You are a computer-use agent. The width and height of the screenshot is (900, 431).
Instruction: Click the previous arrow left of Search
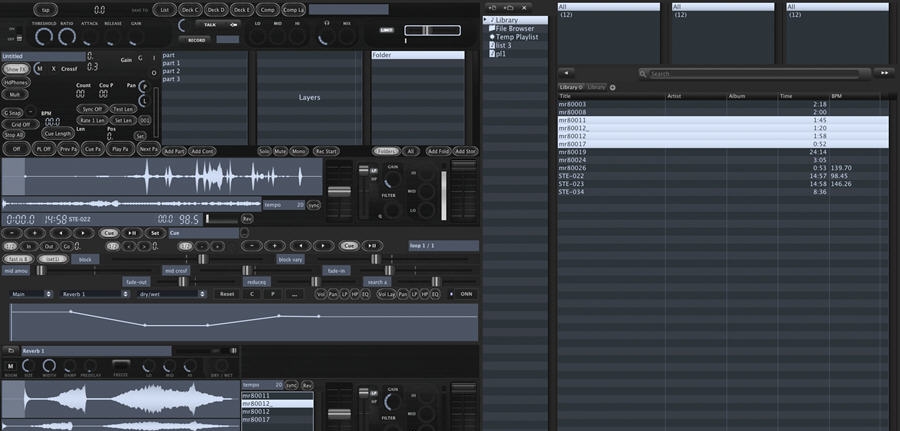point(567,73)
